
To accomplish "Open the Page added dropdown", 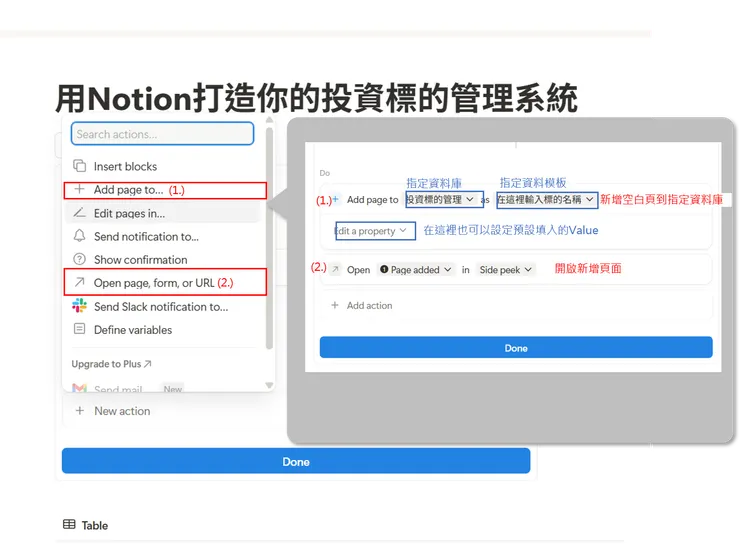I will pos(416,270).
